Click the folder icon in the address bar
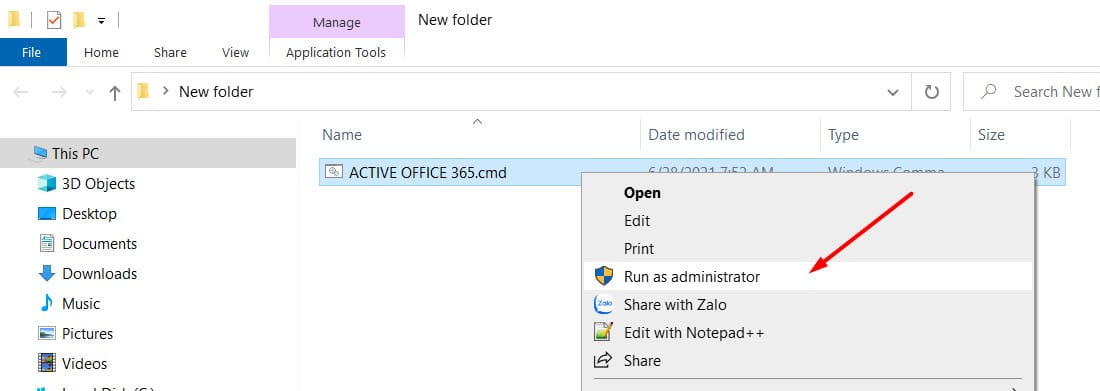This screenshot has width=1100, height=391. [143, 91]
